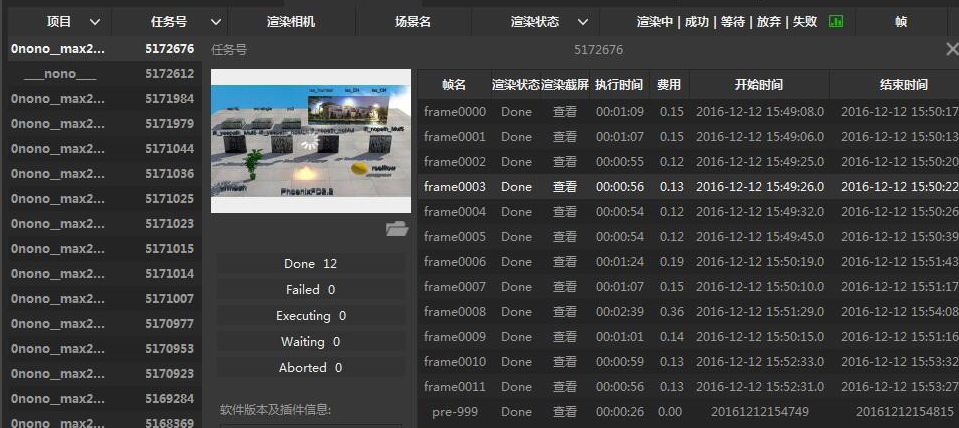Click the 渲染相机 column header
Screen dimensions: 959x428
pyautogui.click(x=291, y=21)
